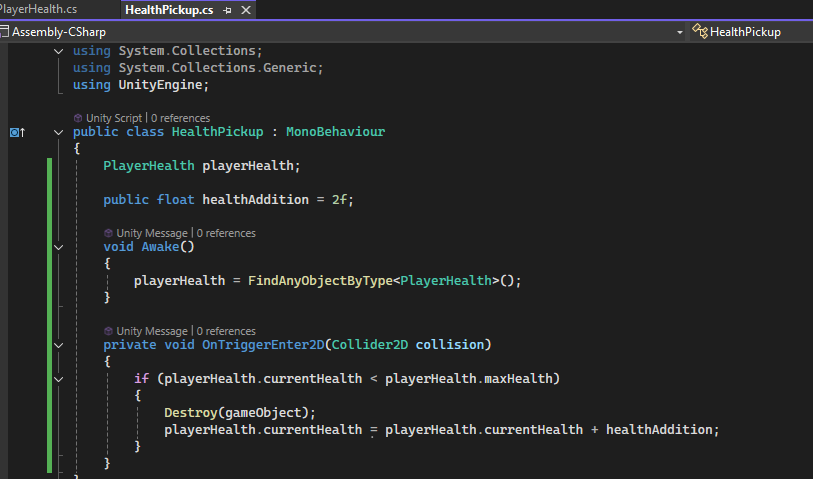Viewport: 813px width, 479px height.
Task: Open the Assembly-CSharp project dropdown
Action: pos(679,32)
